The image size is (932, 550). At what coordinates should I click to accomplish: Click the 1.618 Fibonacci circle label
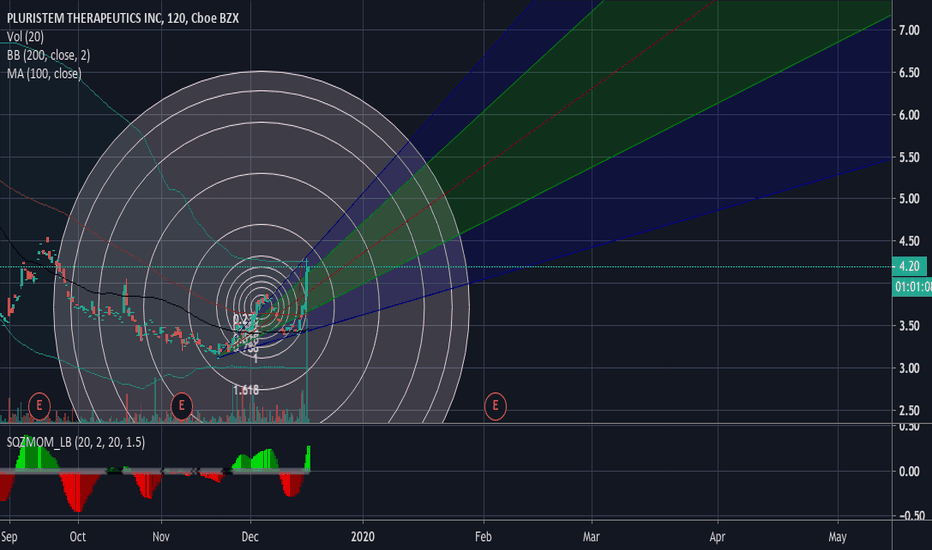(x=246, y=390)
